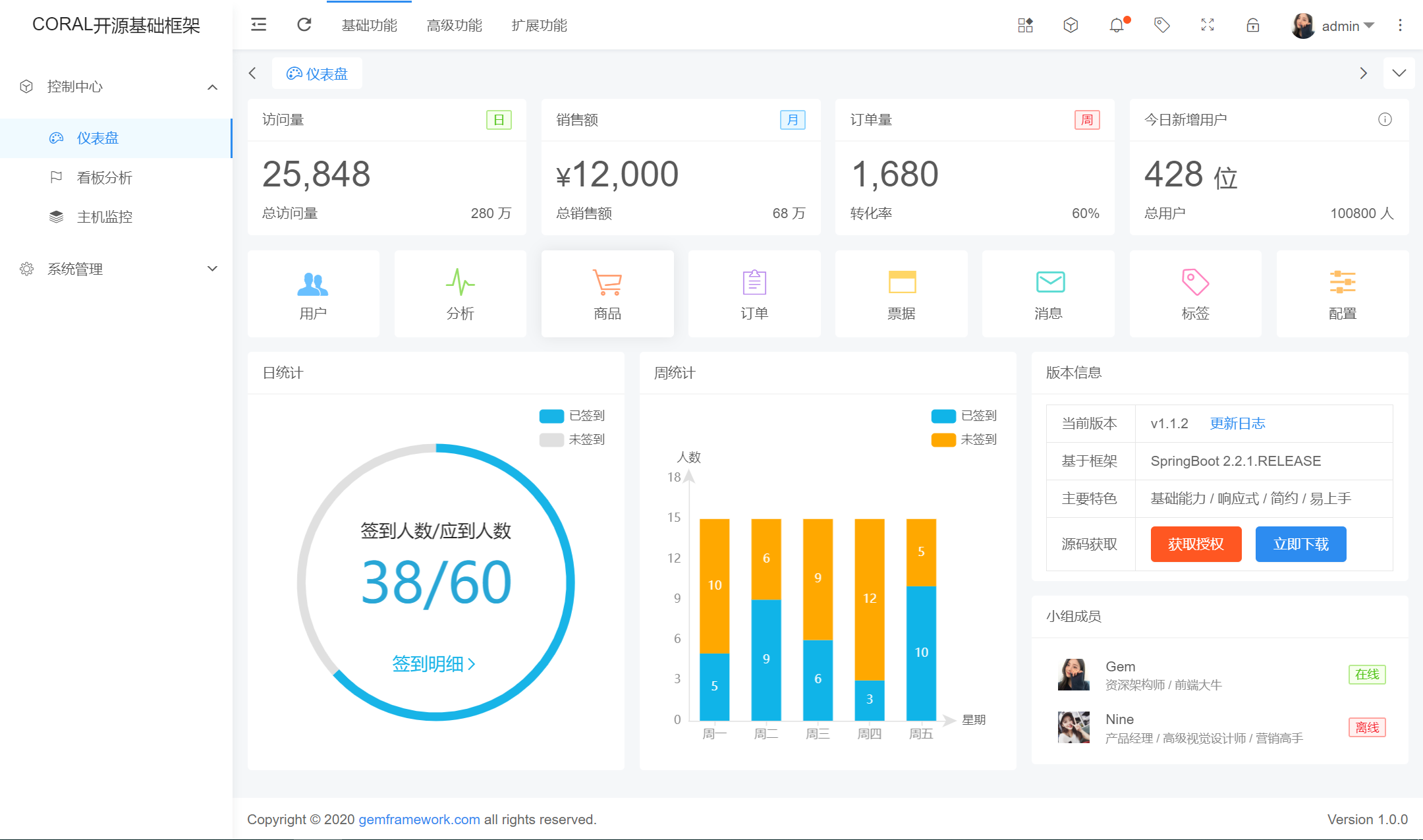Collapse the sidebar menu toggle icon
Image resolution: width=1423 pixels, height=840 pixels.
tap(258, 25)
